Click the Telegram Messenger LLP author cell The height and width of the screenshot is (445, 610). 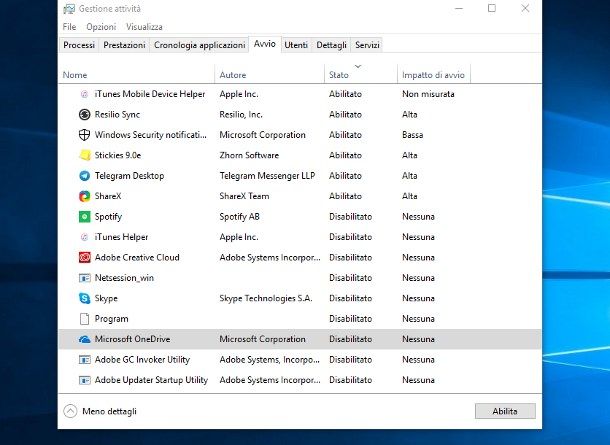pos(267,175)
